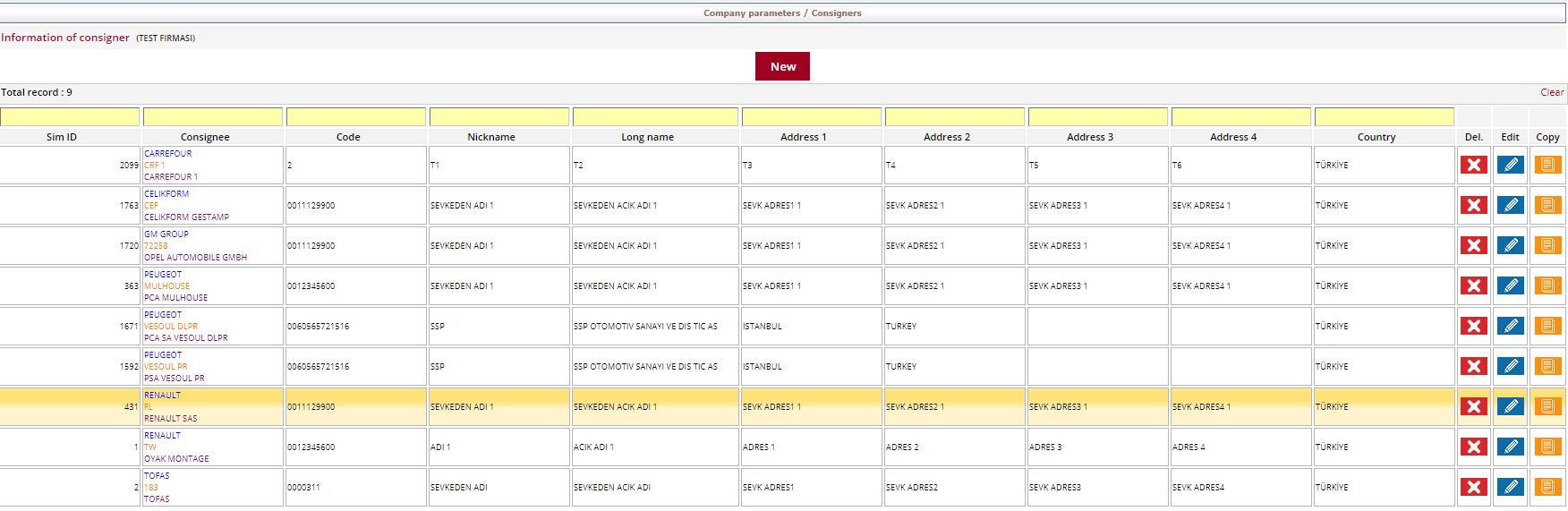Delete the Renault SAS record
The image size is (1568, 511).
1473,406
